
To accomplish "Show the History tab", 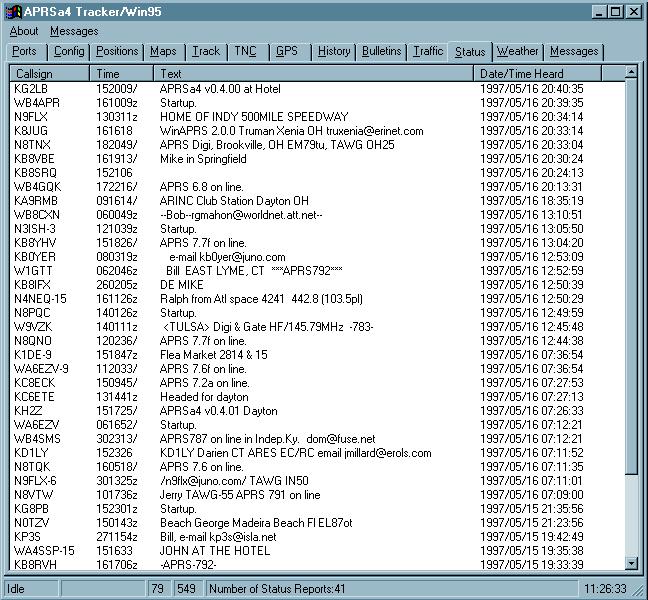I will click(x=334, y=51).
